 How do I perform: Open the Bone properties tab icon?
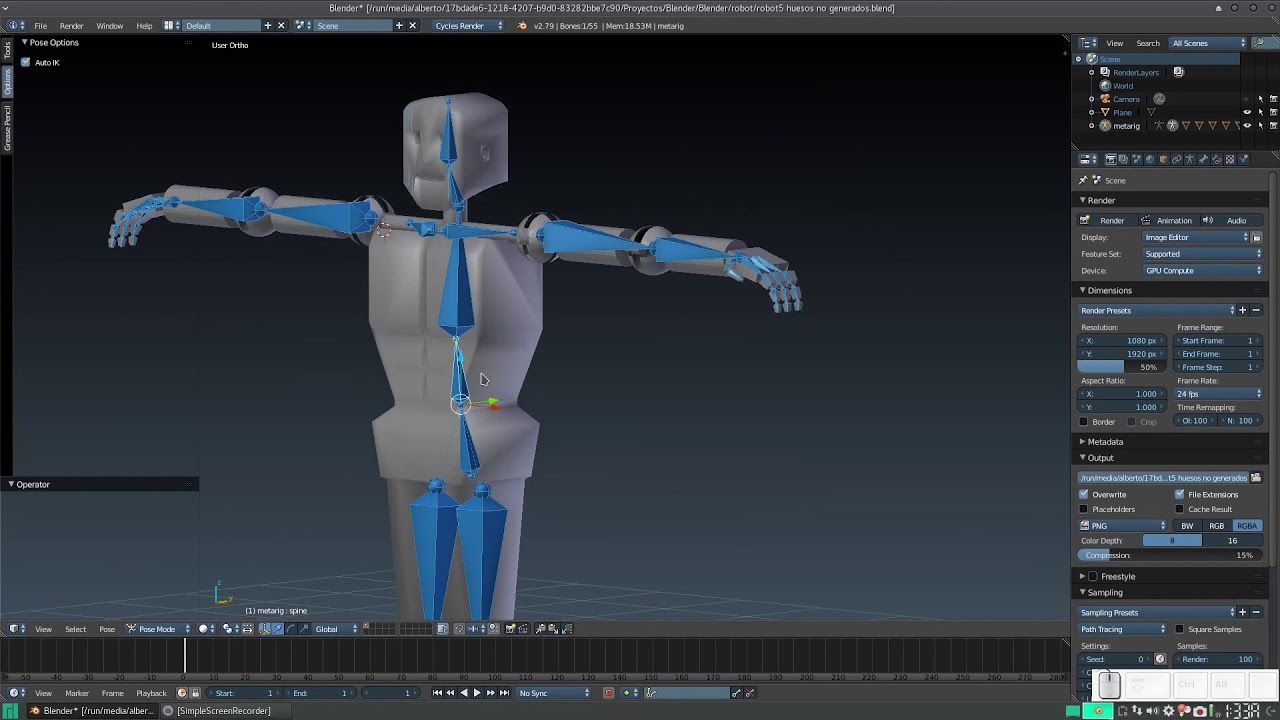coord(1203,159)
